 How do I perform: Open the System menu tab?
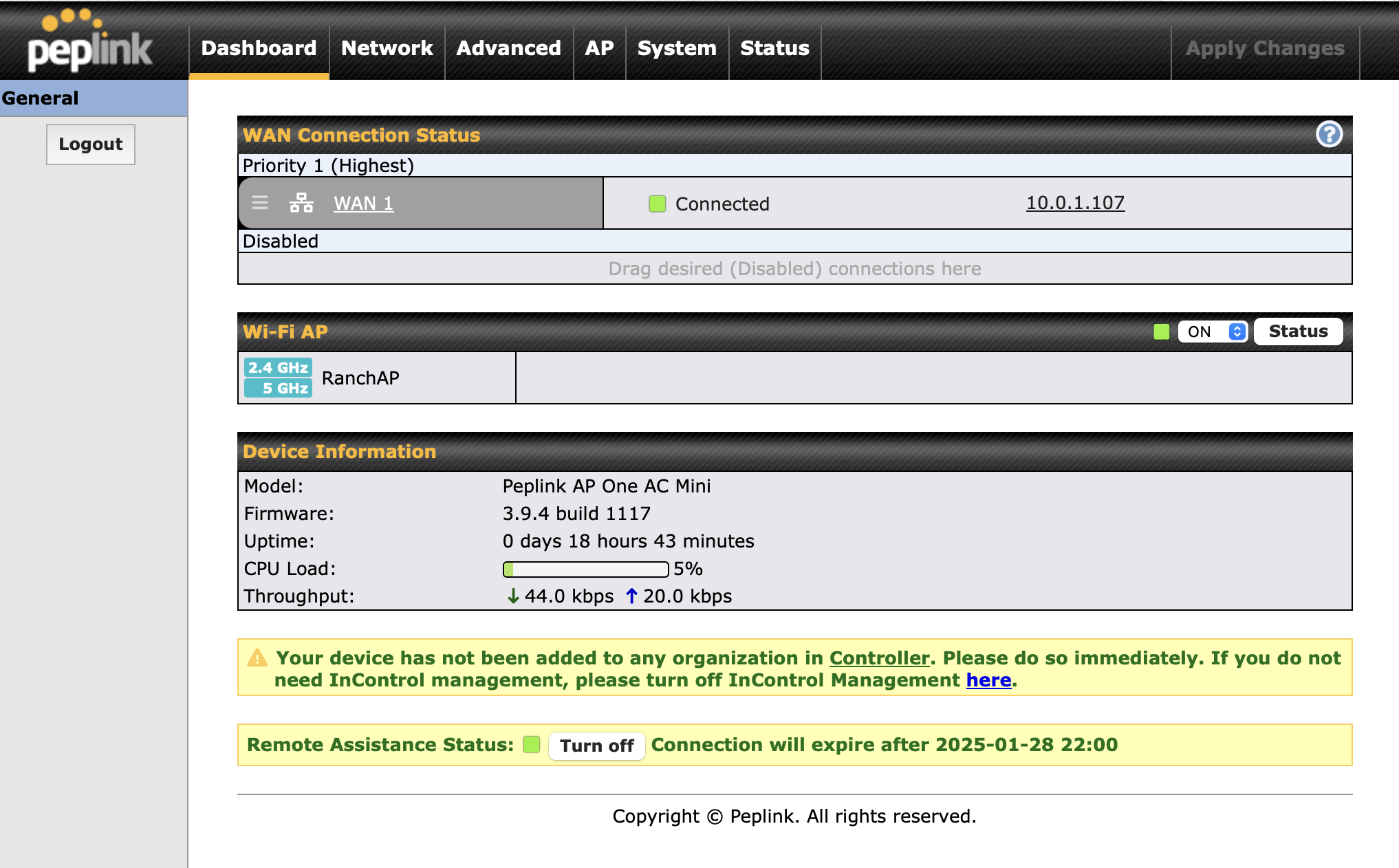(x=677, y=48)
